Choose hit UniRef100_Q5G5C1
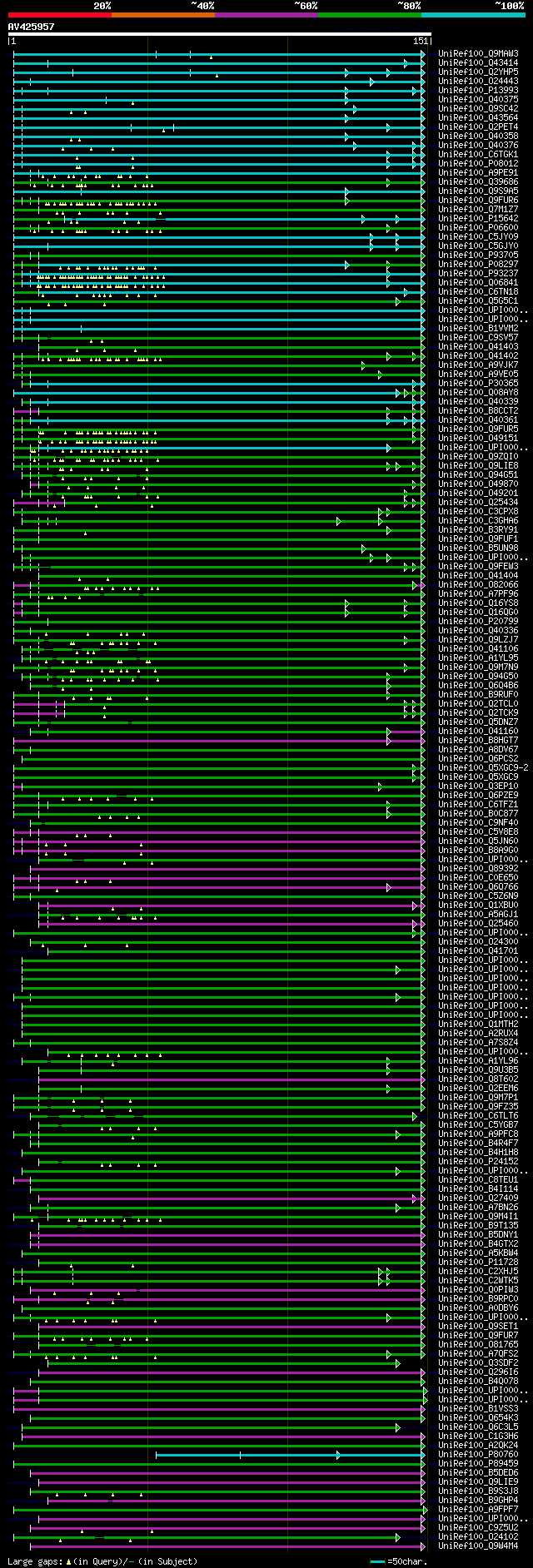This screenshot has width=533, height=1568. click(478, 300)
